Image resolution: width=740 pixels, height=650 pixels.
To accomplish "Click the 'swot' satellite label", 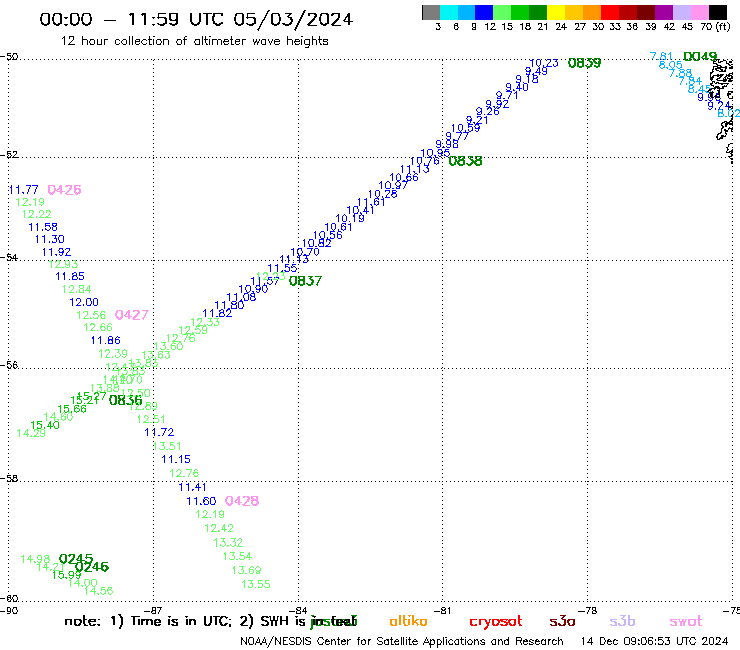I will [x=686, y=622].
